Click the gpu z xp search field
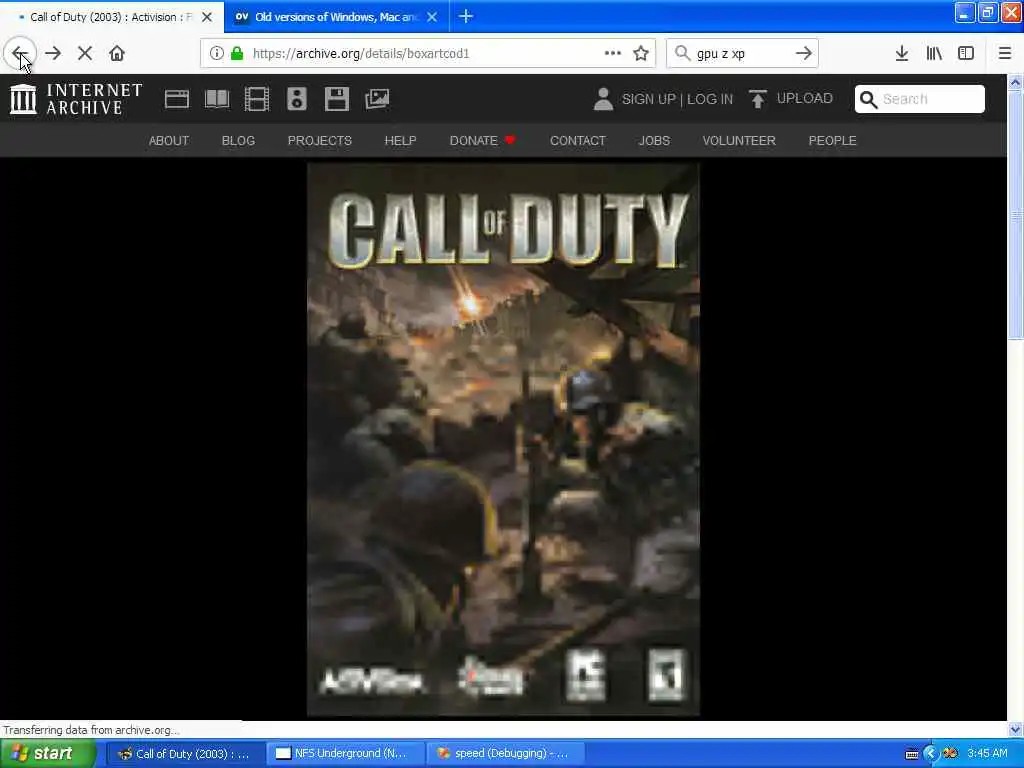 (741, 54)
